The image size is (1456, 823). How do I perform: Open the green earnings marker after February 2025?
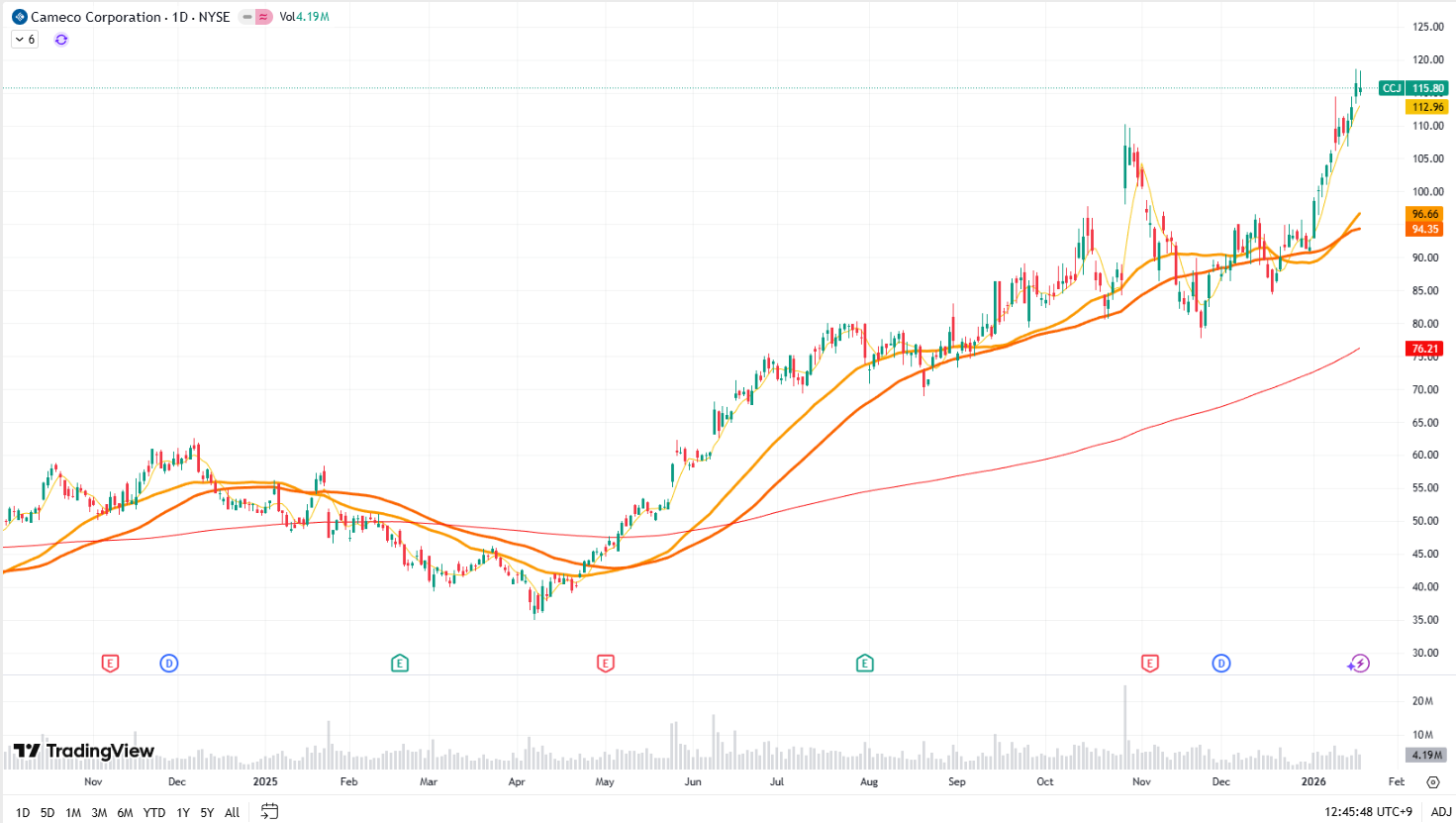[x=400, y=664]
